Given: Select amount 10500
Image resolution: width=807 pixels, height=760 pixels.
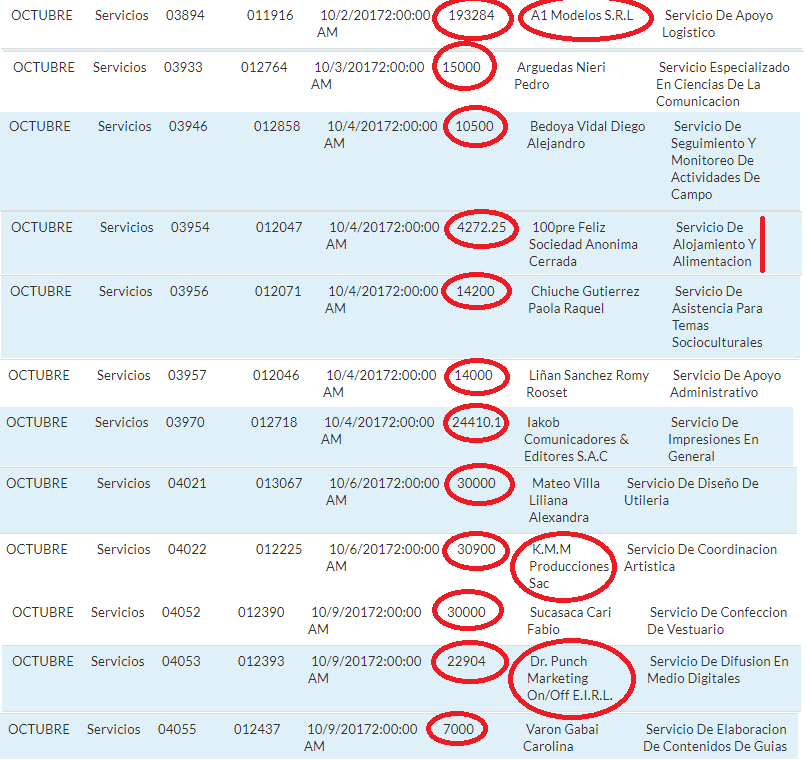Looking at the screenshot, I should [475, 127].
